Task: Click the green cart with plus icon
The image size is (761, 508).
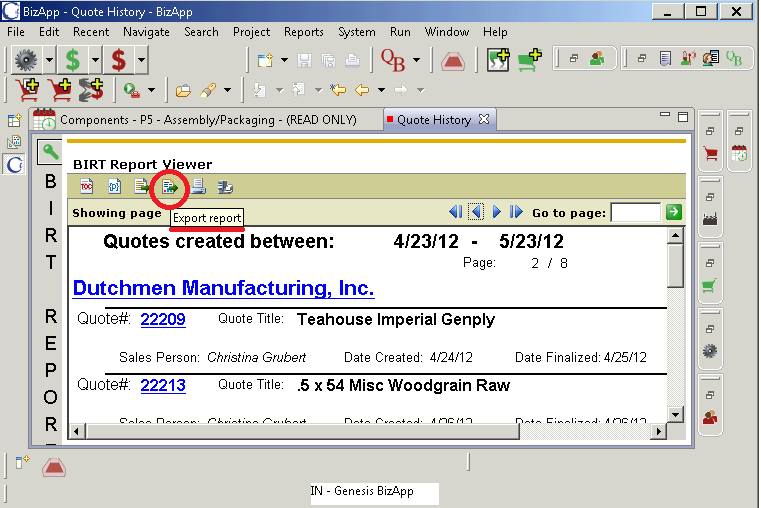Action: tap(529, 60)
